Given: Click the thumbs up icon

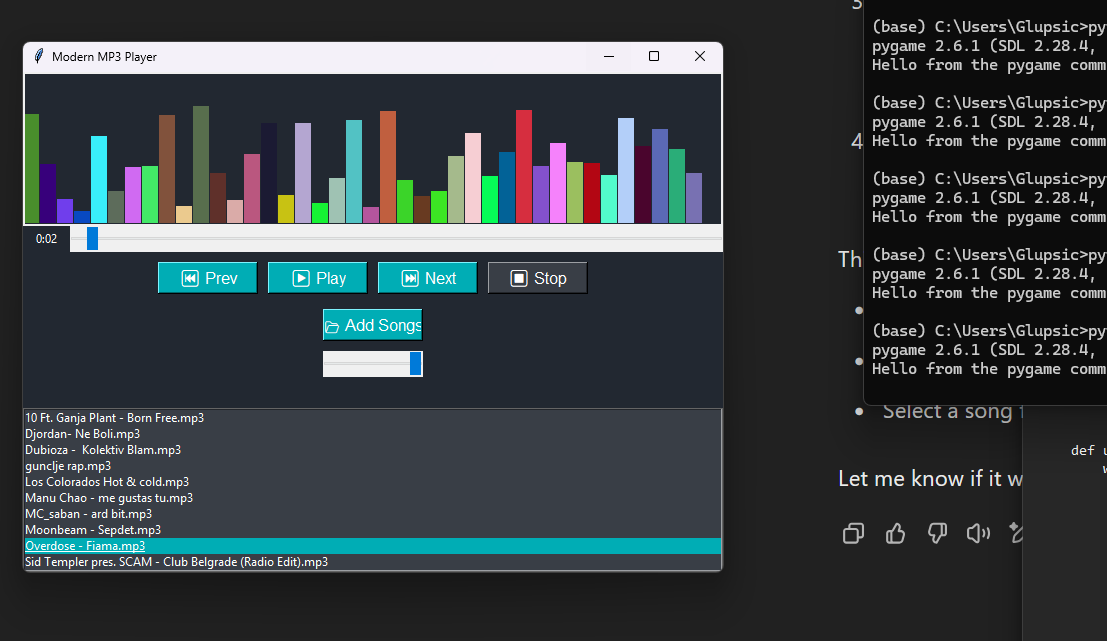Looking at the screenshot, I should point(895,533).
